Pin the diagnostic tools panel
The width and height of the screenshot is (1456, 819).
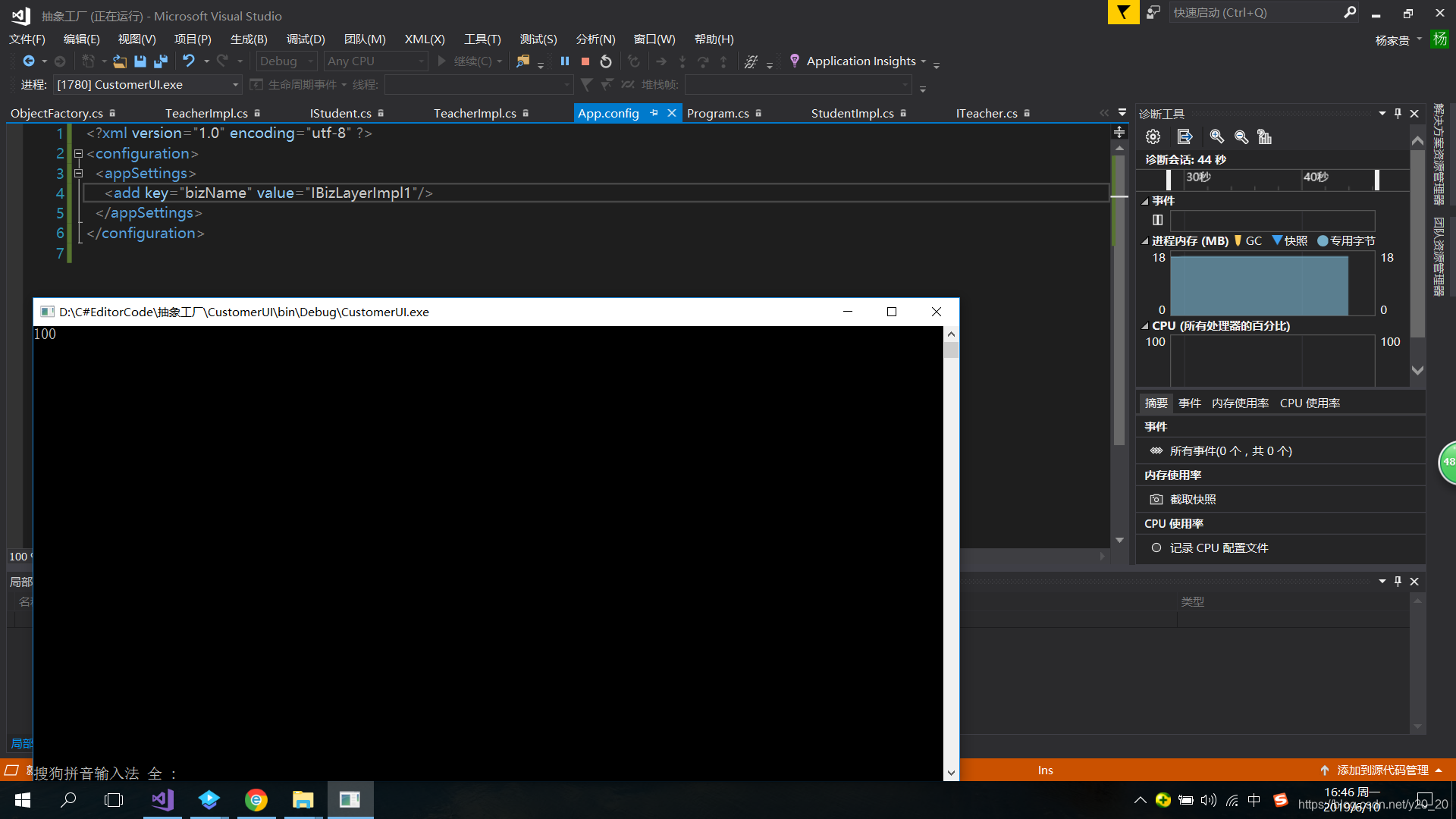1398,113
